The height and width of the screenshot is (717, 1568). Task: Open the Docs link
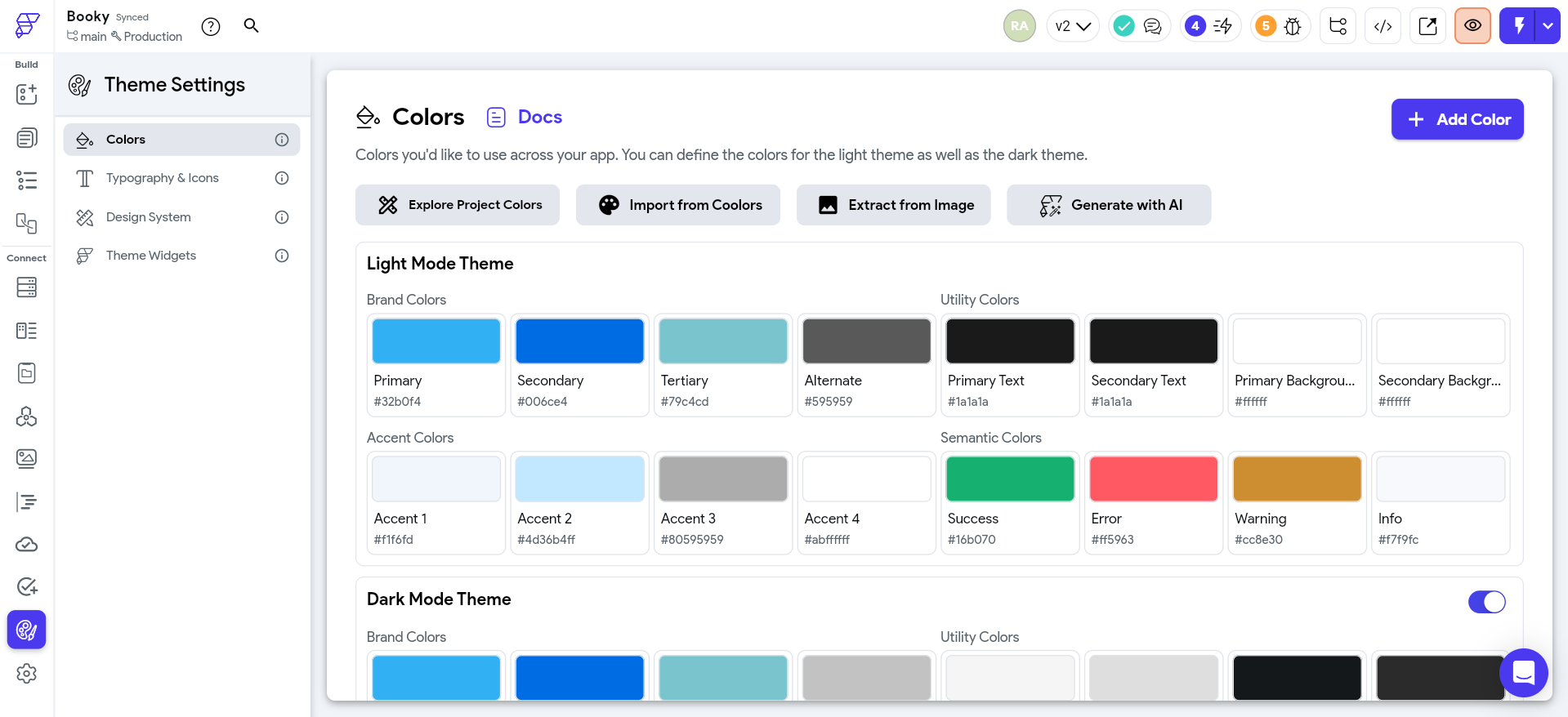525,117
